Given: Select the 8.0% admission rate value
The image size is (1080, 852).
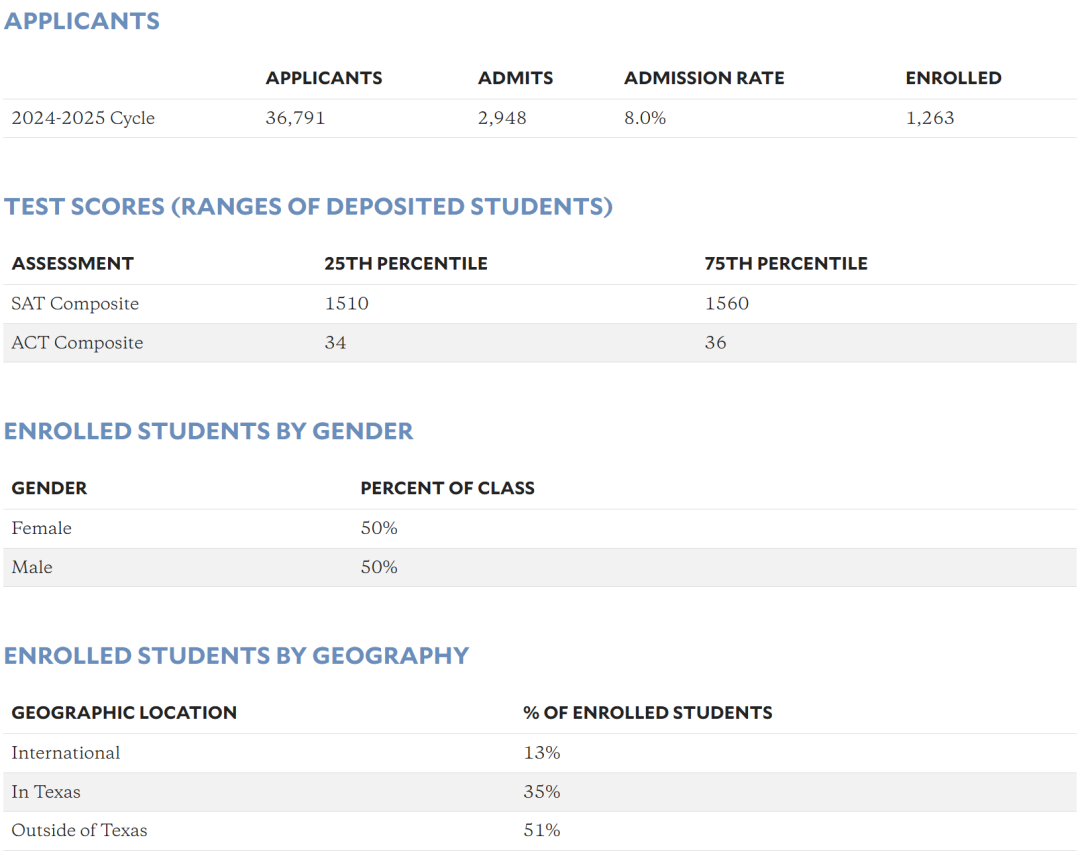Looking at the screenshot, I should tap(645, 118).
